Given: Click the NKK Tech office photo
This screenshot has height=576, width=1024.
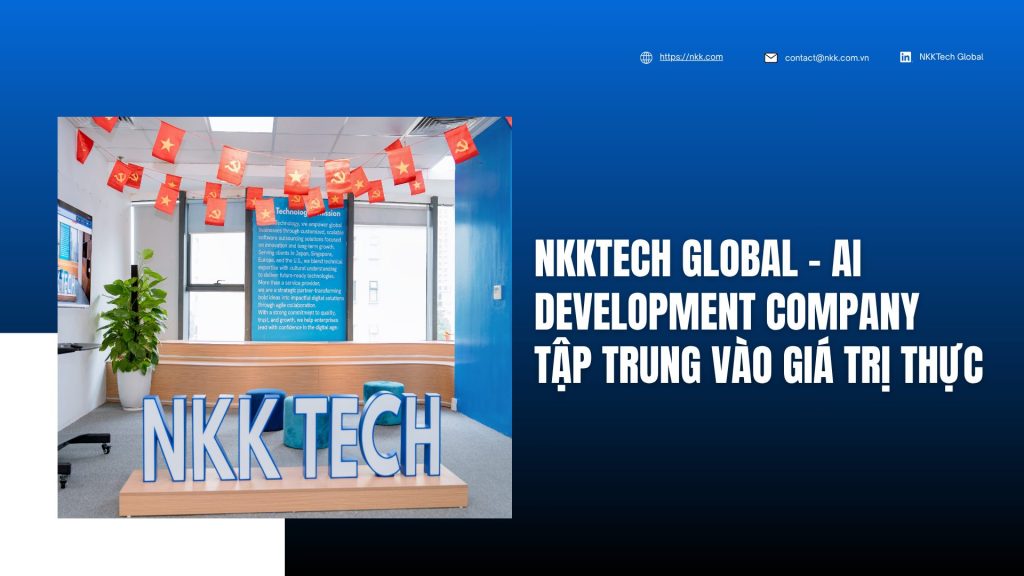Looking at the screenshot, I should pos(285,317).
